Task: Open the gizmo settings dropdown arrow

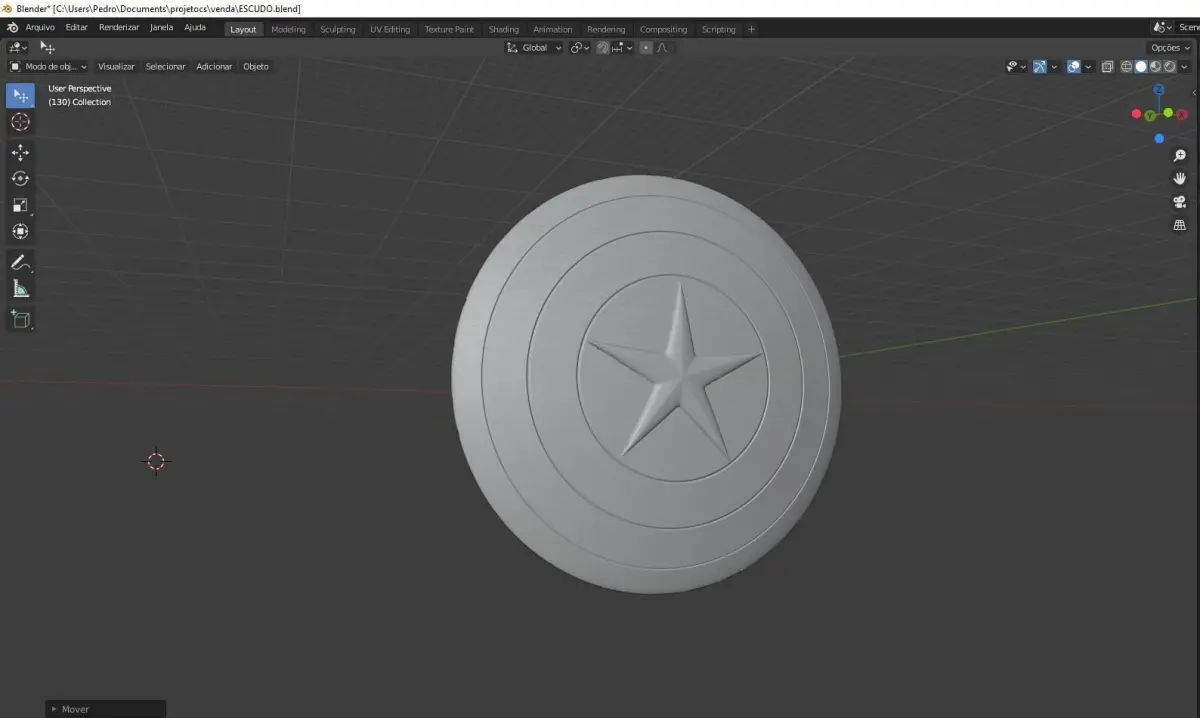Action: coord(1054,66)
